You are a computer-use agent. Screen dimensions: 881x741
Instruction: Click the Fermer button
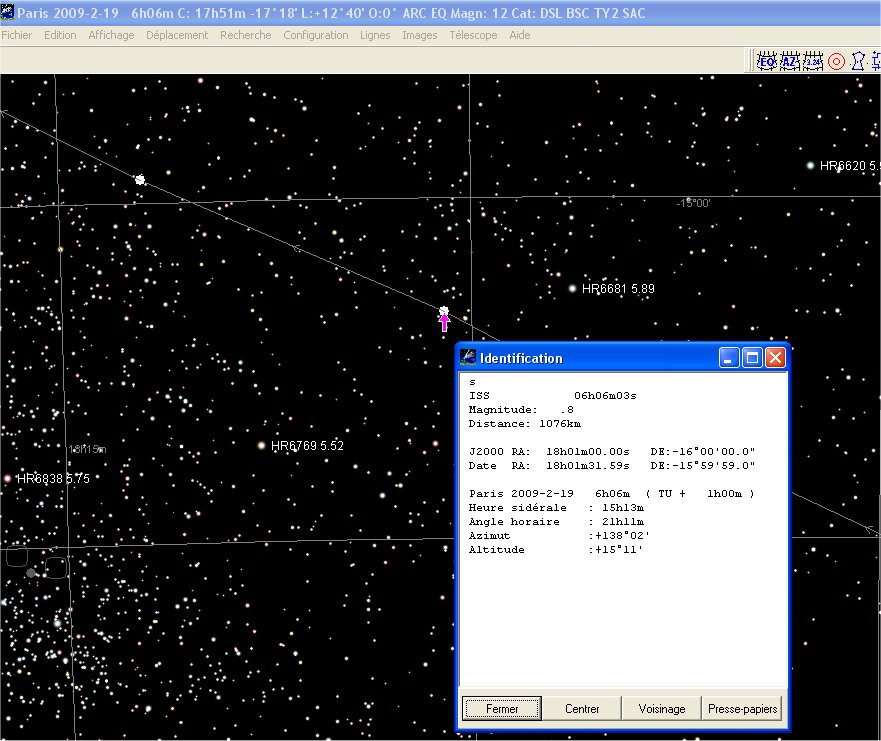(x=502, y=708)
